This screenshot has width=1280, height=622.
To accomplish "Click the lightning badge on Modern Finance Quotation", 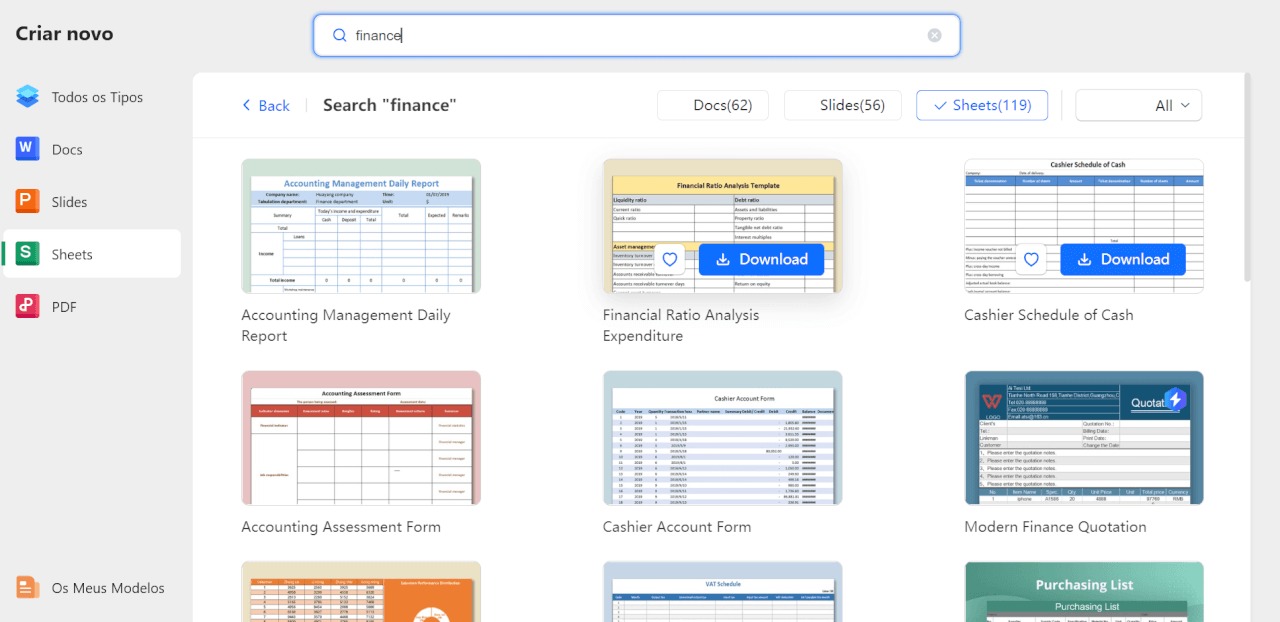I will click(x=1175, y=399).
